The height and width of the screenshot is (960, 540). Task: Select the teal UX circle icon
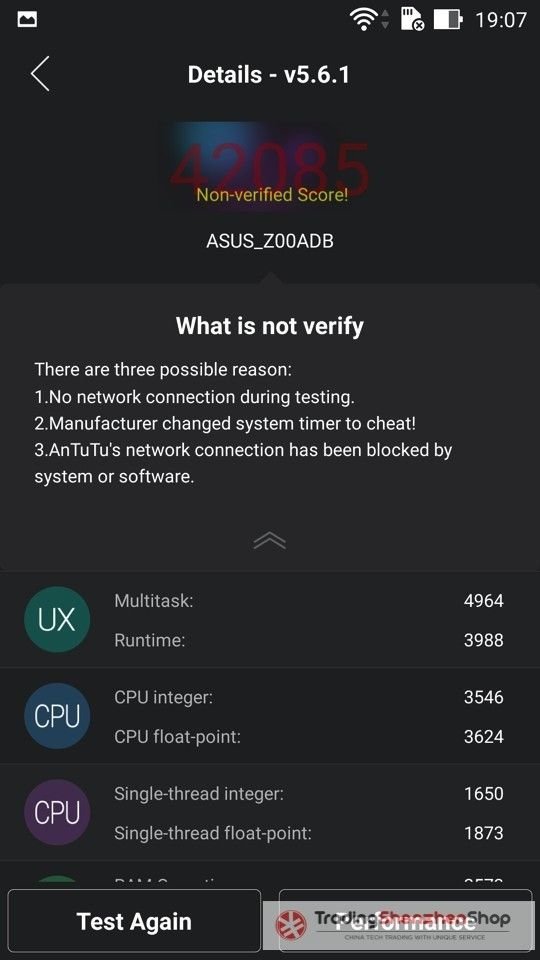[x=57, y=620]
